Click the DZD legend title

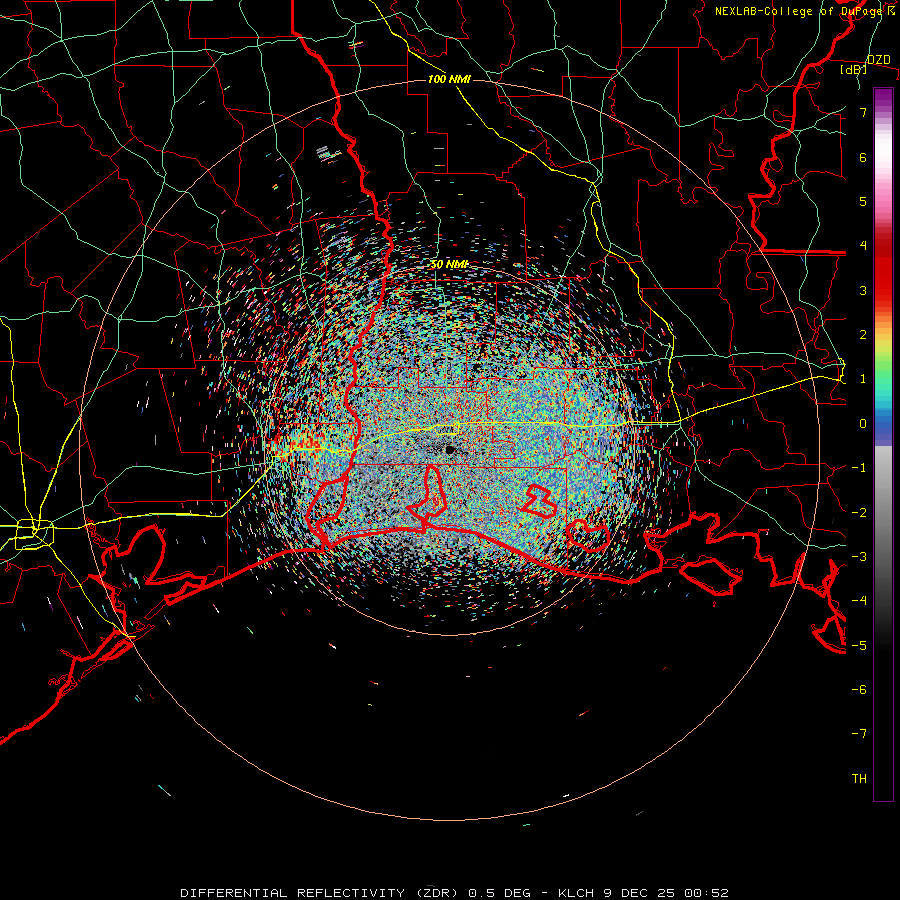(x=878, y=59)
